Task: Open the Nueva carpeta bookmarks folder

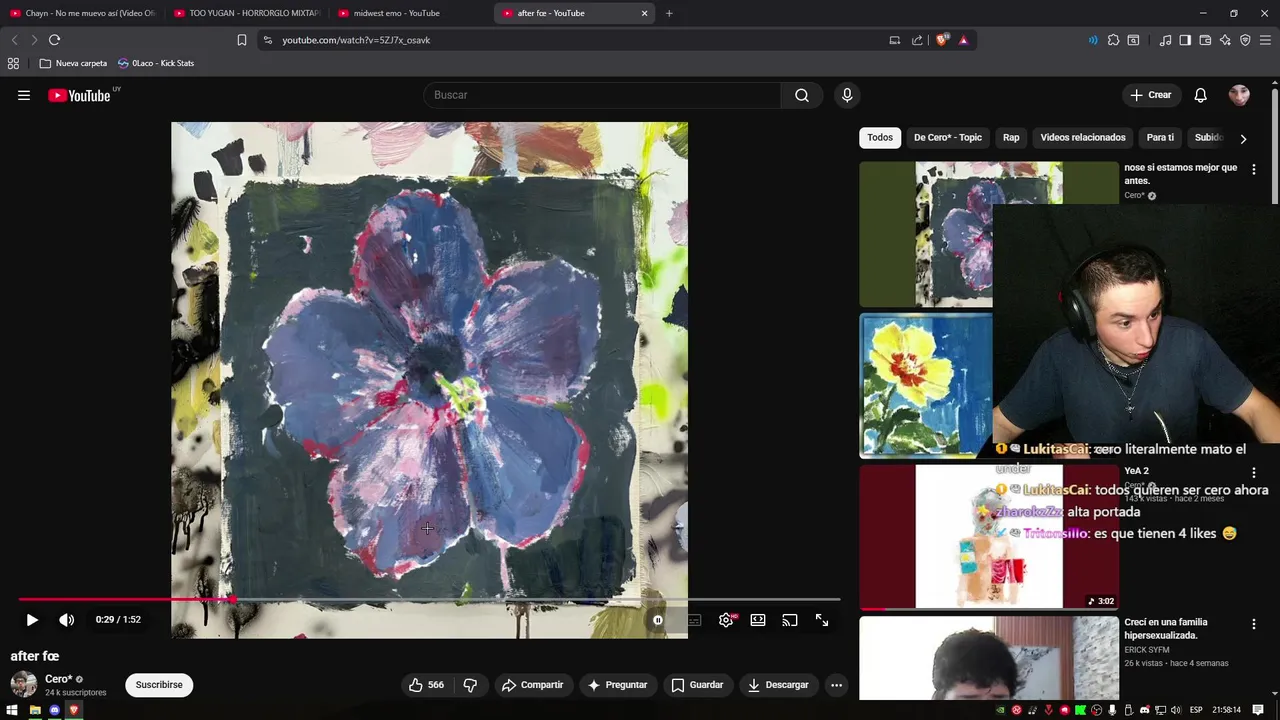Action: [73, 63]
